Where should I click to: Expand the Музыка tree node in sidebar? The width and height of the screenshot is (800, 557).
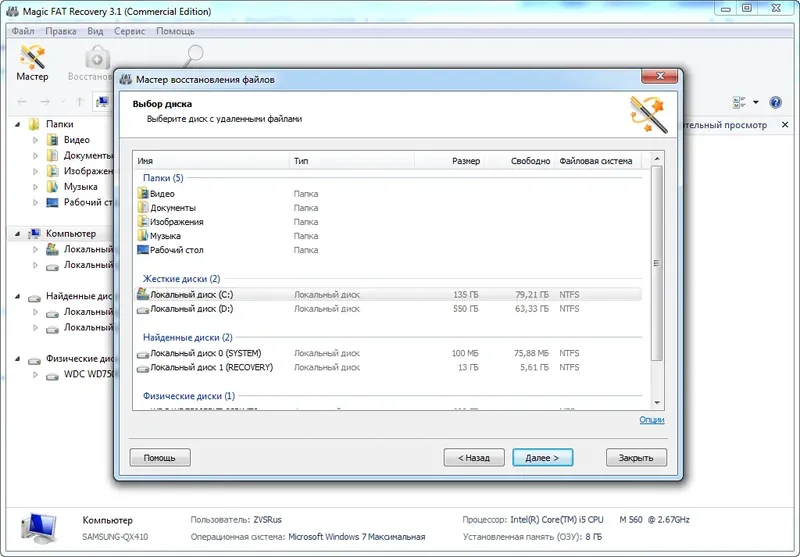35,187
